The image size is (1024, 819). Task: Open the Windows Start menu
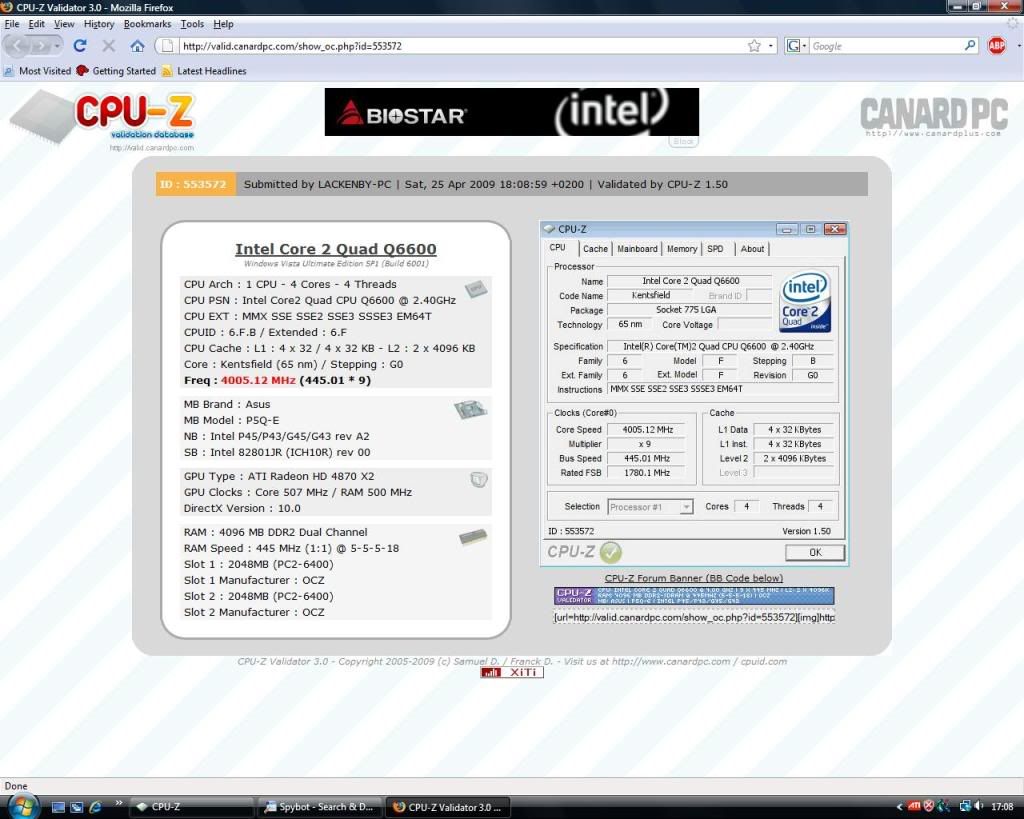coord(22,805)
